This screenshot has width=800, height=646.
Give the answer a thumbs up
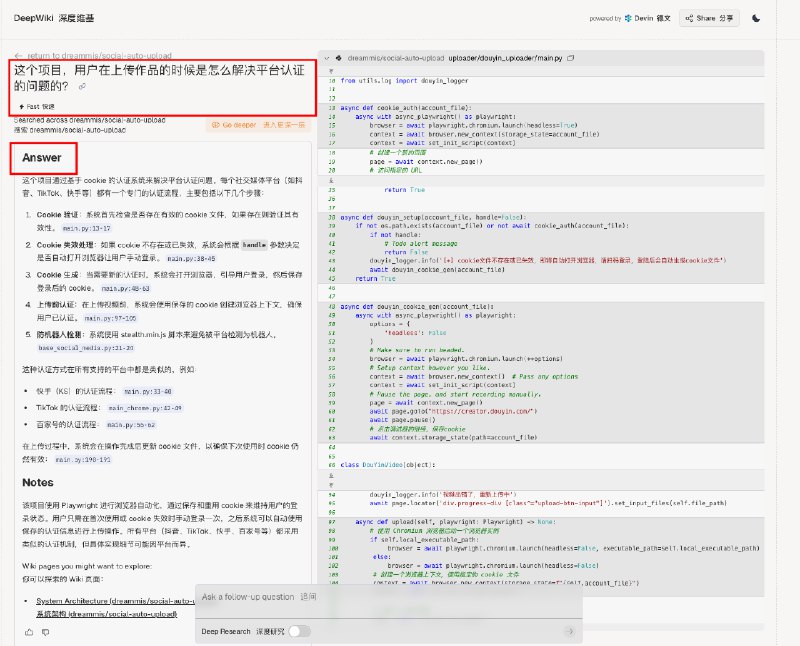pyautogui.click(x=29, y=632)
